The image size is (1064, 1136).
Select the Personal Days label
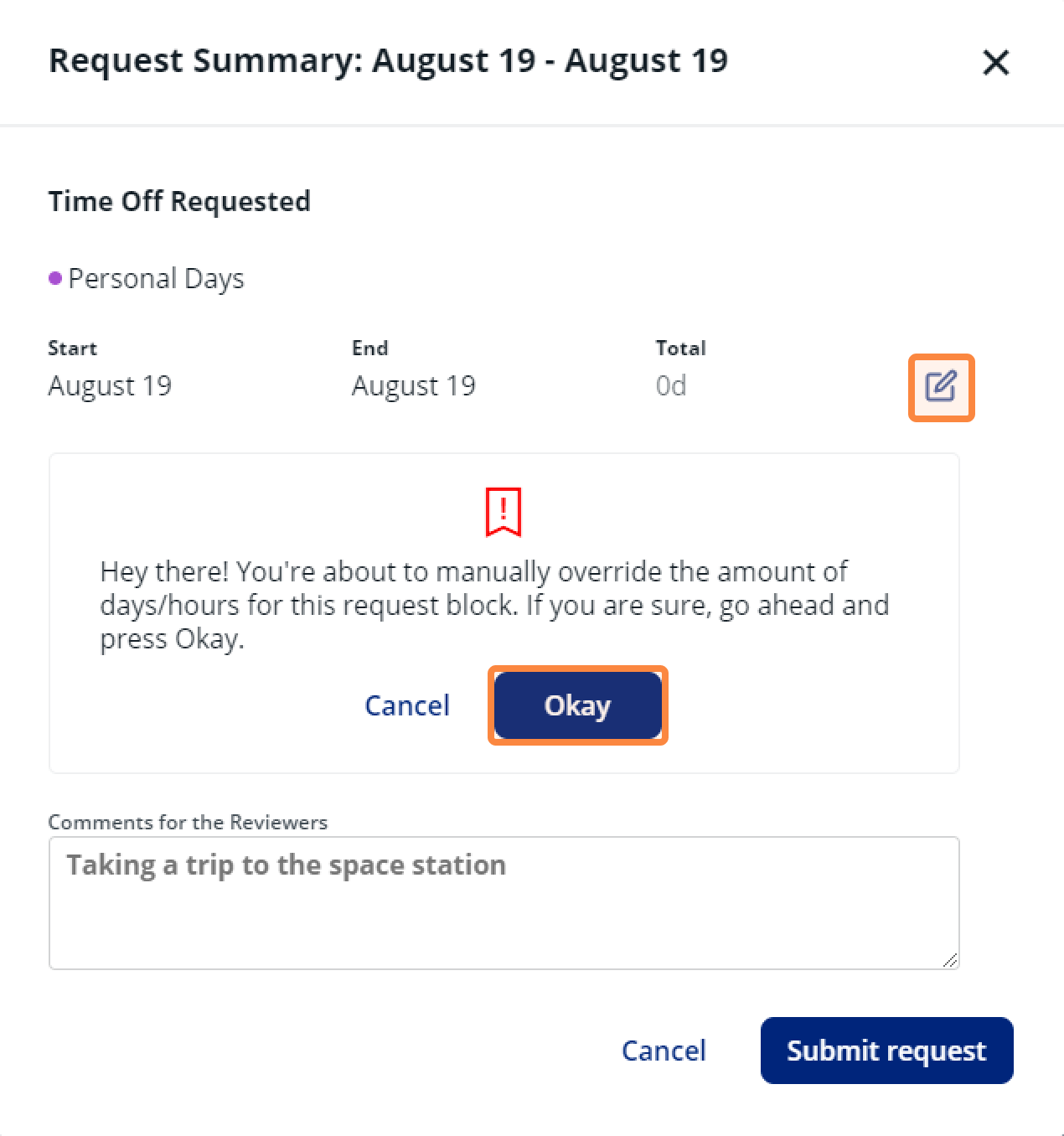[x=156, y=279]
